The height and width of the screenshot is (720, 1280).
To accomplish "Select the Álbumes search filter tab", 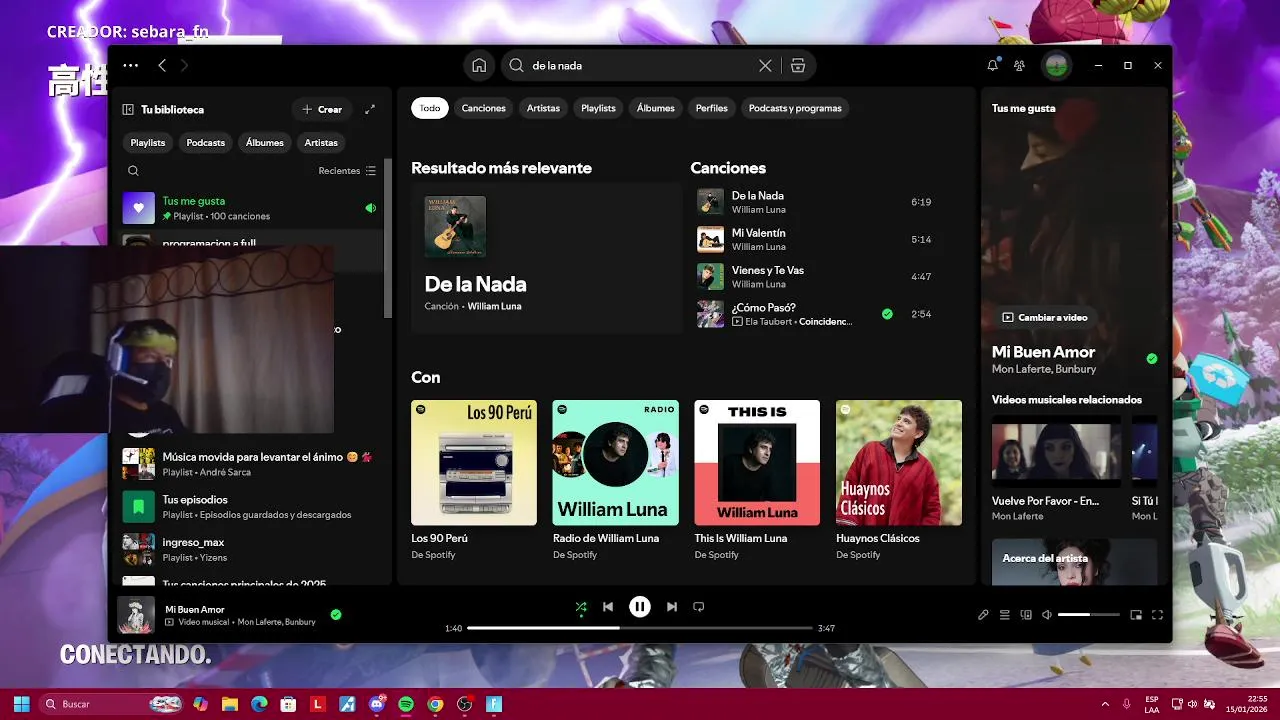I will point(656,108).
